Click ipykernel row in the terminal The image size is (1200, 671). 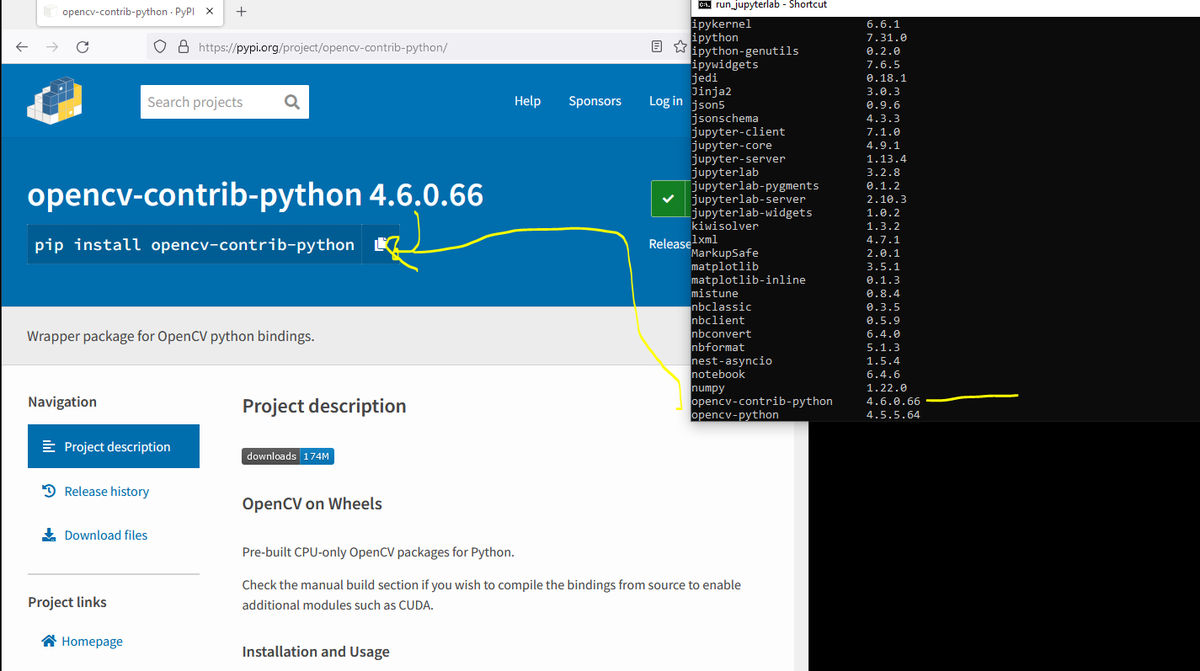pyautogui.click(x=796, y=24)
